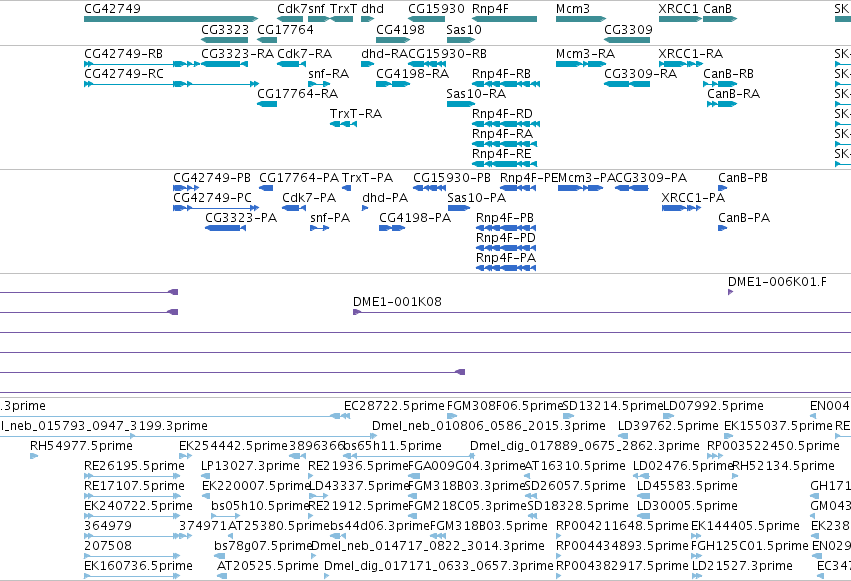Select the CG15930 gene bar
This screenshot has height=581, width=851.
427,19
